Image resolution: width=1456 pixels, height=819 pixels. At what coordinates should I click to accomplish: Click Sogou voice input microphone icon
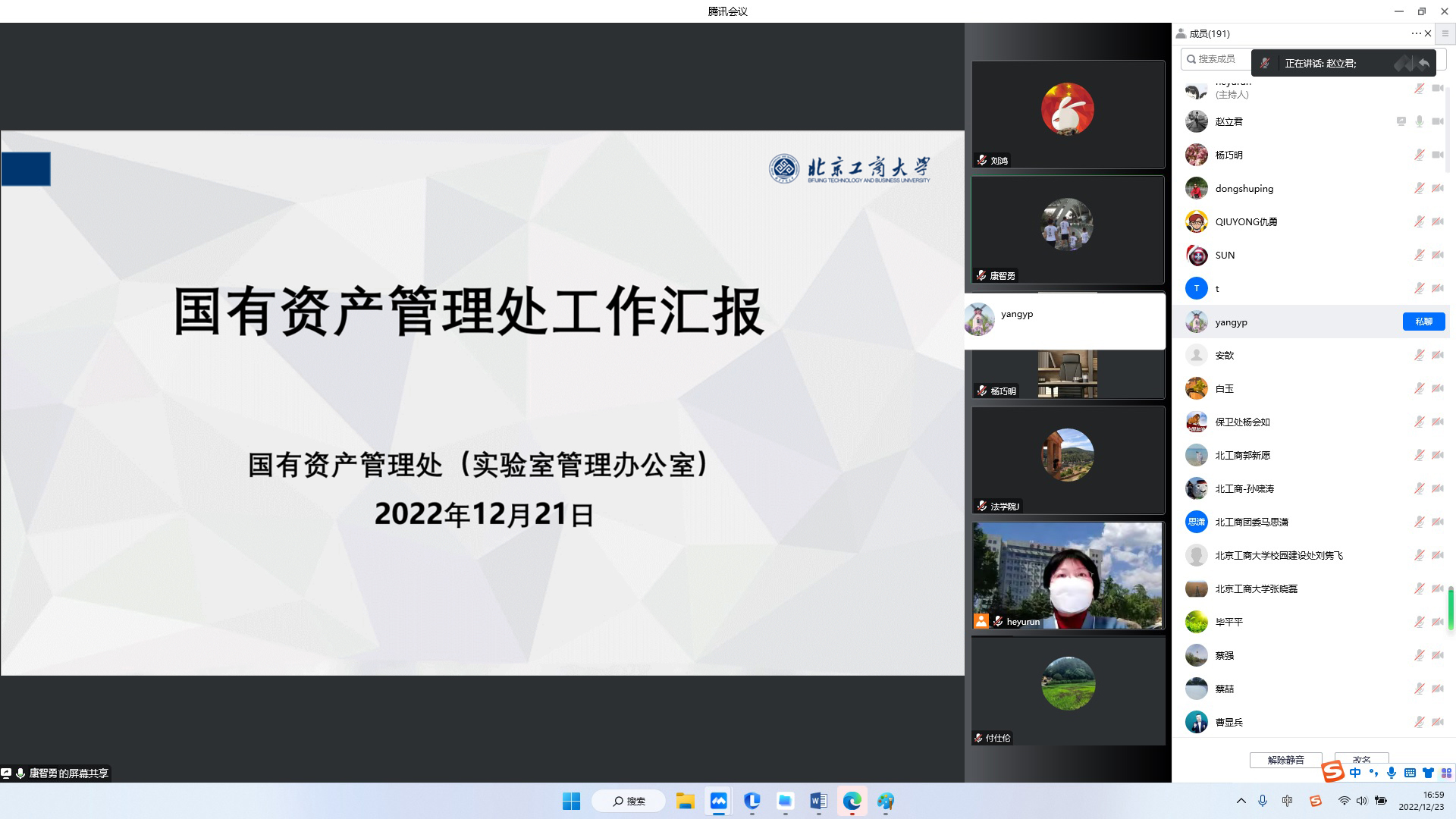coord(1392,773)
